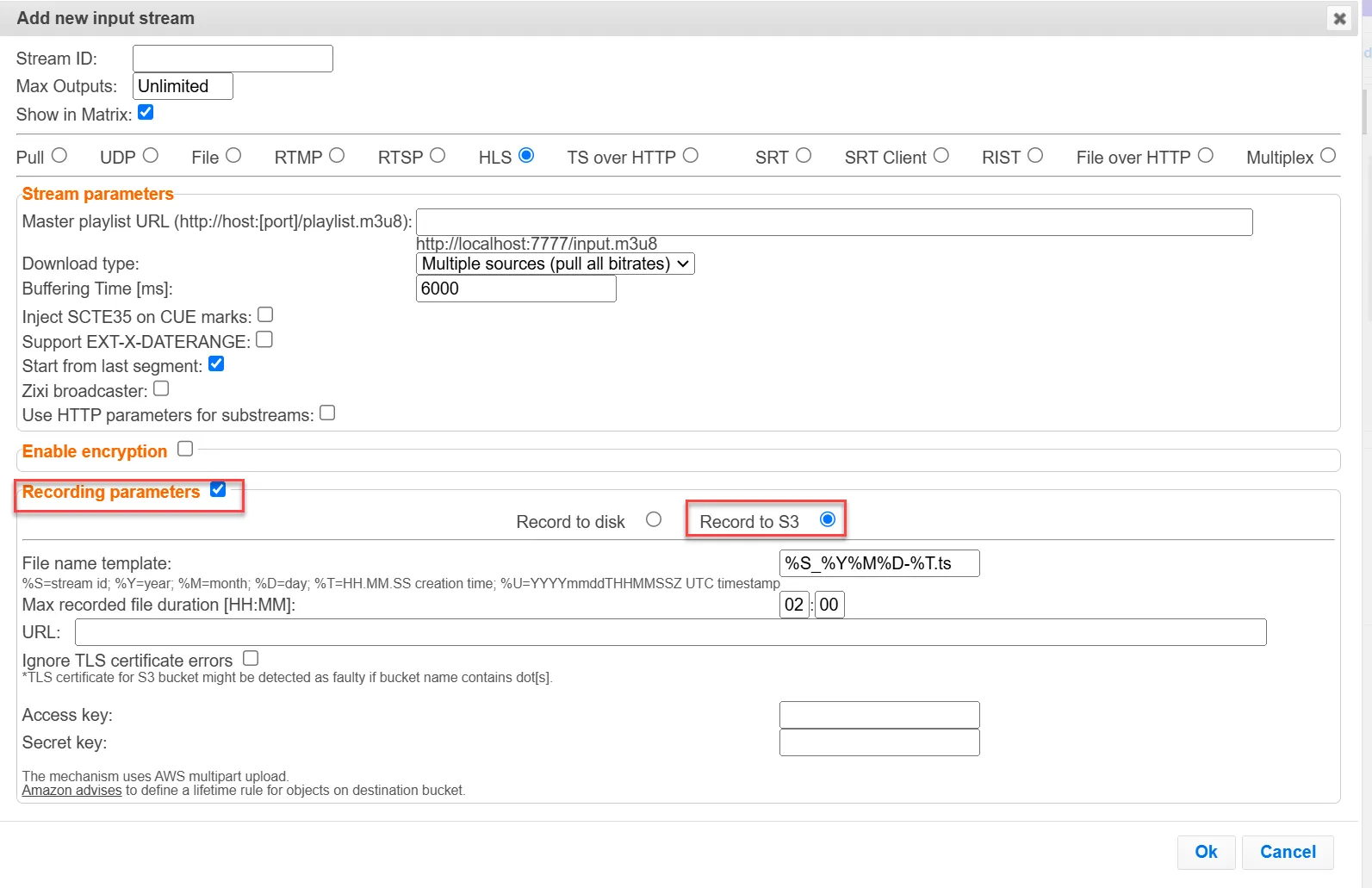Enable Support EXT-X-DATERANGE checkbox
This screenshot has width=1372, height=888.
tap(264, 339)
